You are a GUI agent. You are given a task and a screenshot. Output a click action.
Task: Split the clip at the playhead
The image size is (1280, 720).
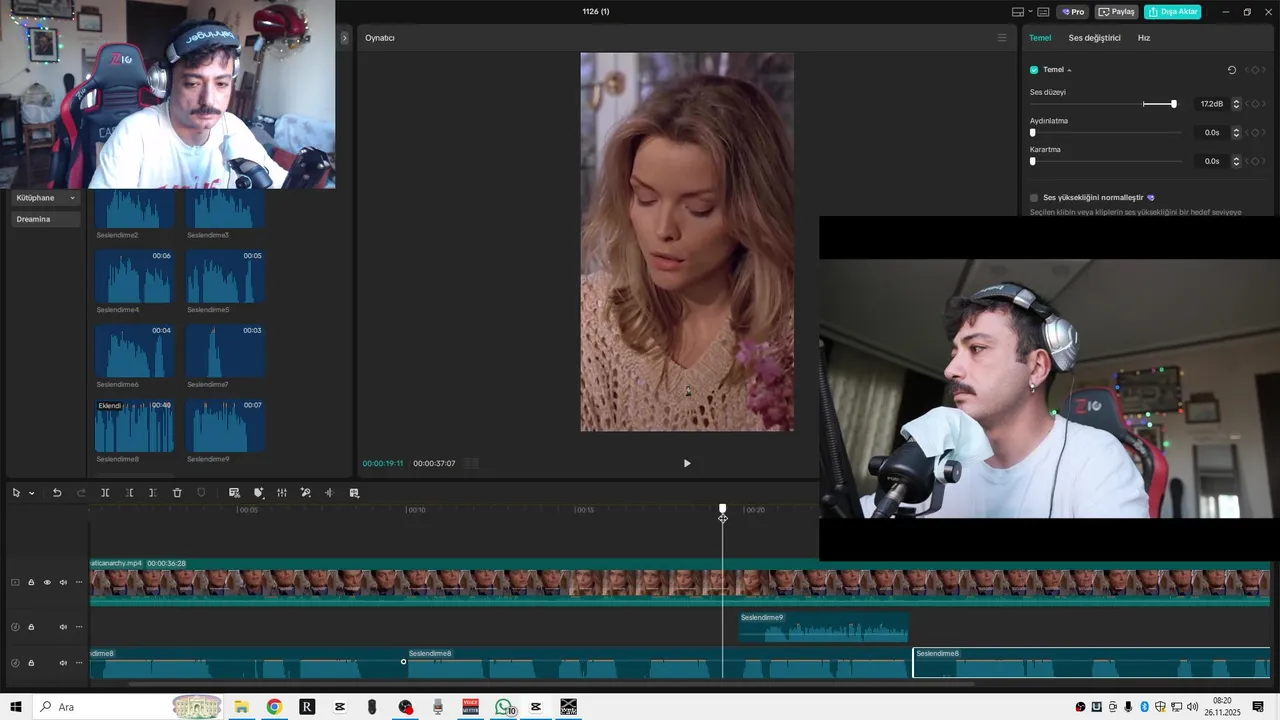click(105, 493)
